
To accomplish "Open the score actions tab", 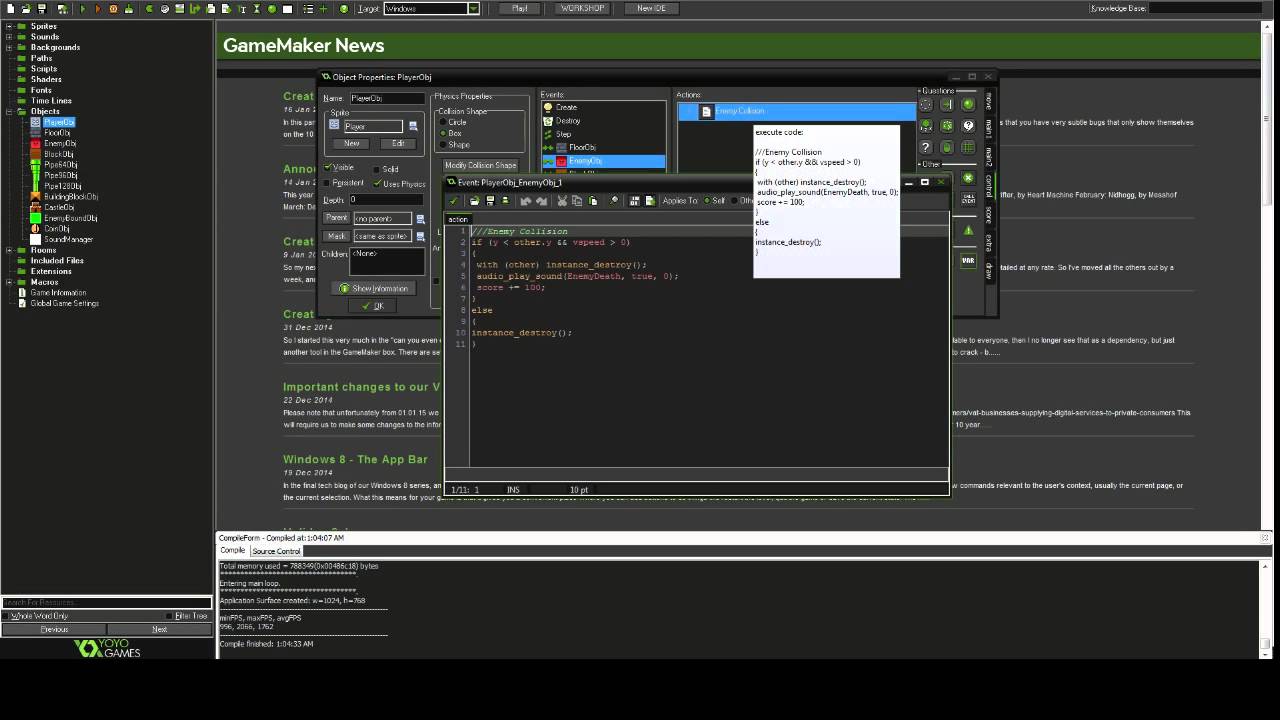I will [x=989, y=214].
